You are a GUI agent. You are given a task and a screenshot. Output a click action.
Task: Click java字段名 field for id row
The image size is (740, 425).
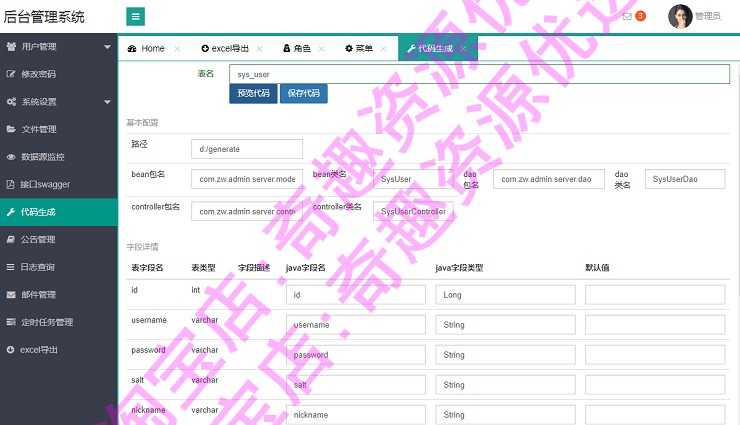[x=356, y=295]
